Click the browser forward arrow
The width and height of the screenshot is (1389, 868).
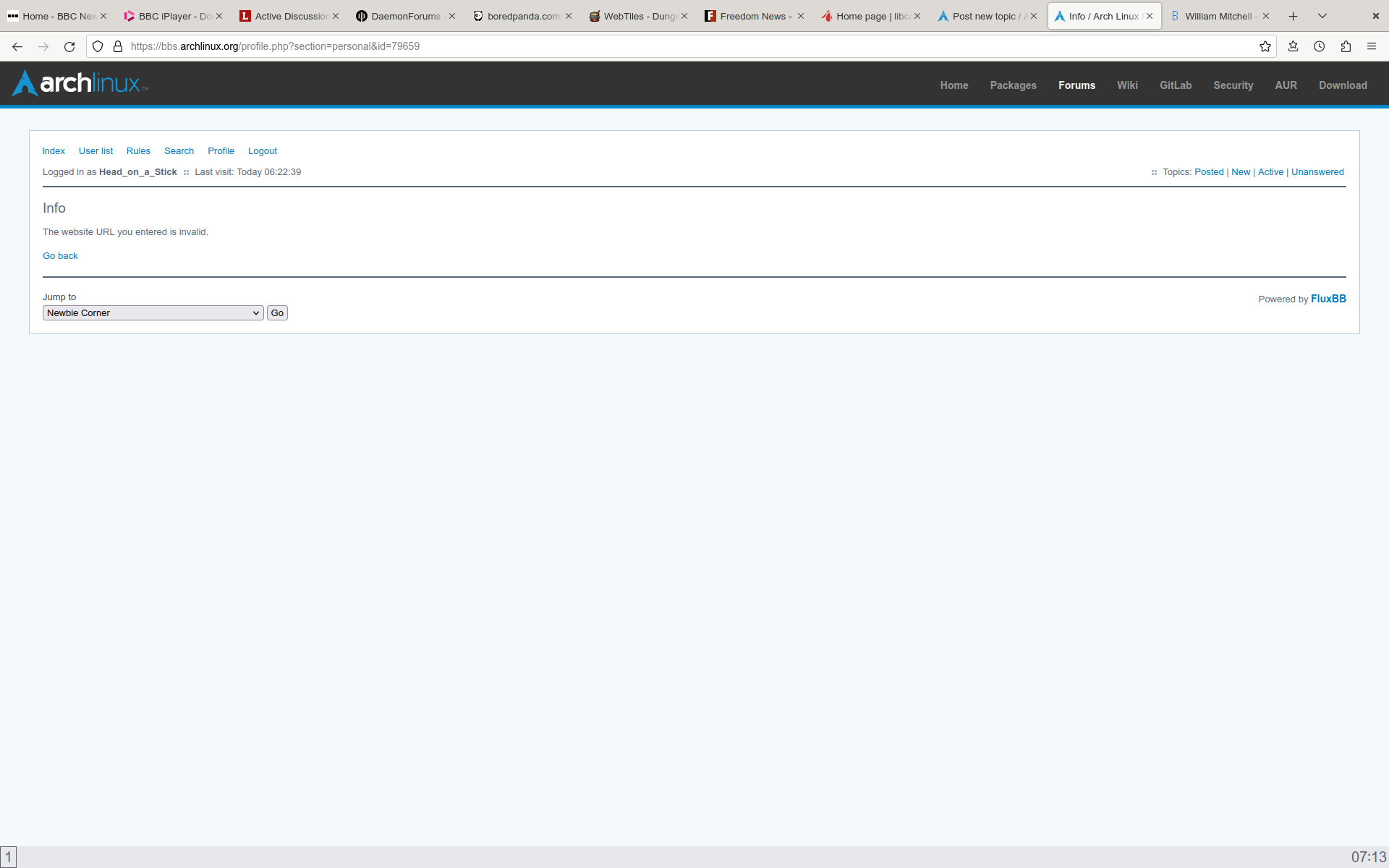click(x=43, y=46)
